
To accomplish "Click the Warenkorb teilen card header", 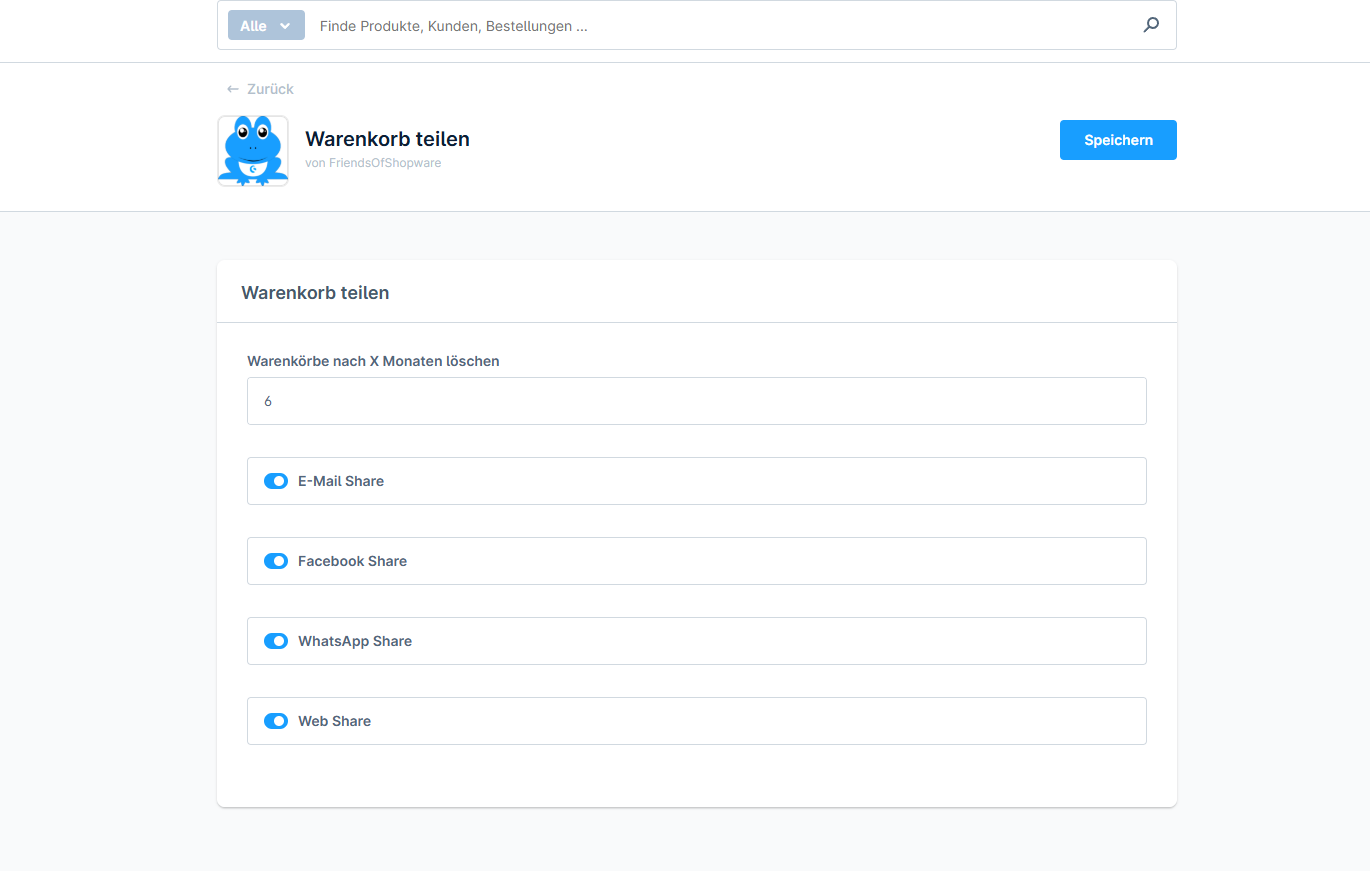I will coord(315,293).
